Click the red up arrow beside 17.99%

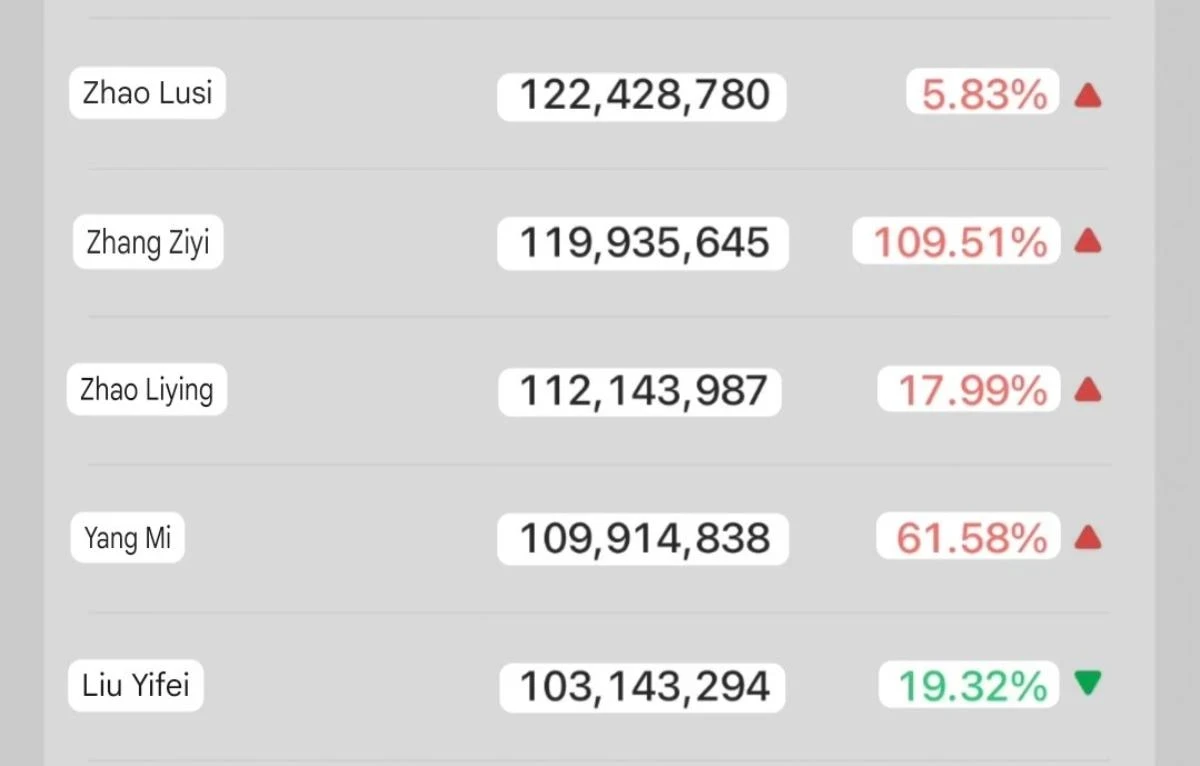1088,390
